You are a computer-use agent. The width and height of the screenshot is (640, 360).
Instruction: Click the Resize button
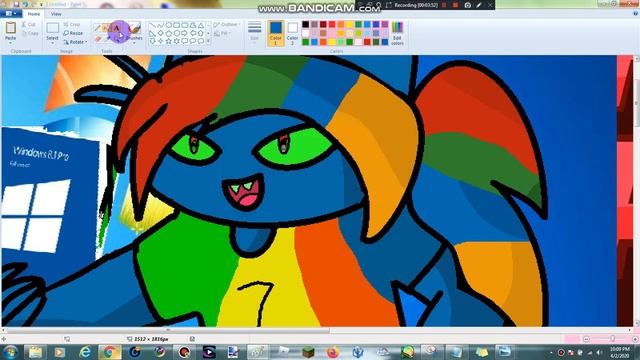[x=73, y=33]
